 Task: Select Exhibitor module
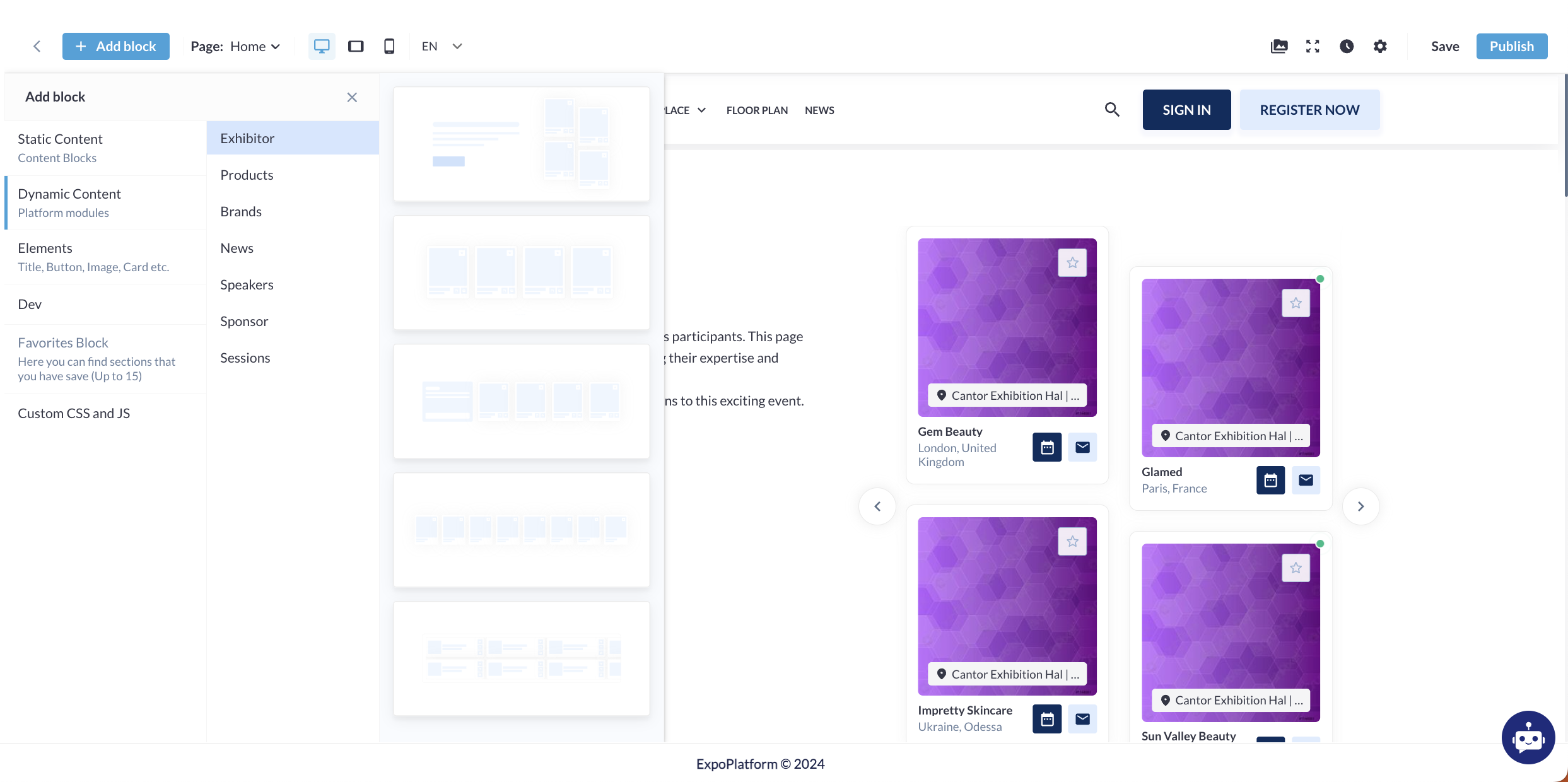point(293,138)
